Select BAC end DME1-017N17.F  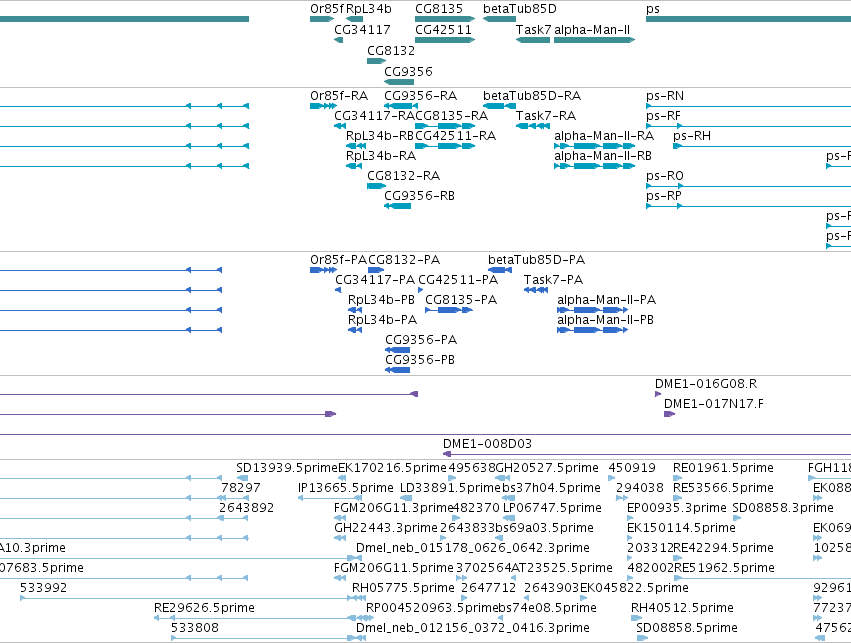tap(714, 405)
